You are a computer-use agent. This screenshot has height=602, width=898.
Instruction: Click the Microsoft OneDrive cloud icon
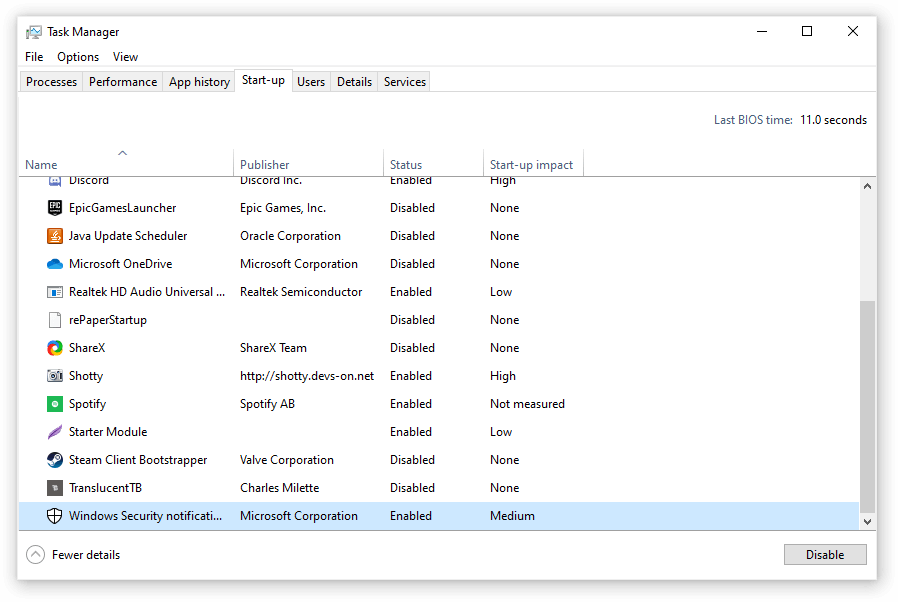tap(54, 264)
